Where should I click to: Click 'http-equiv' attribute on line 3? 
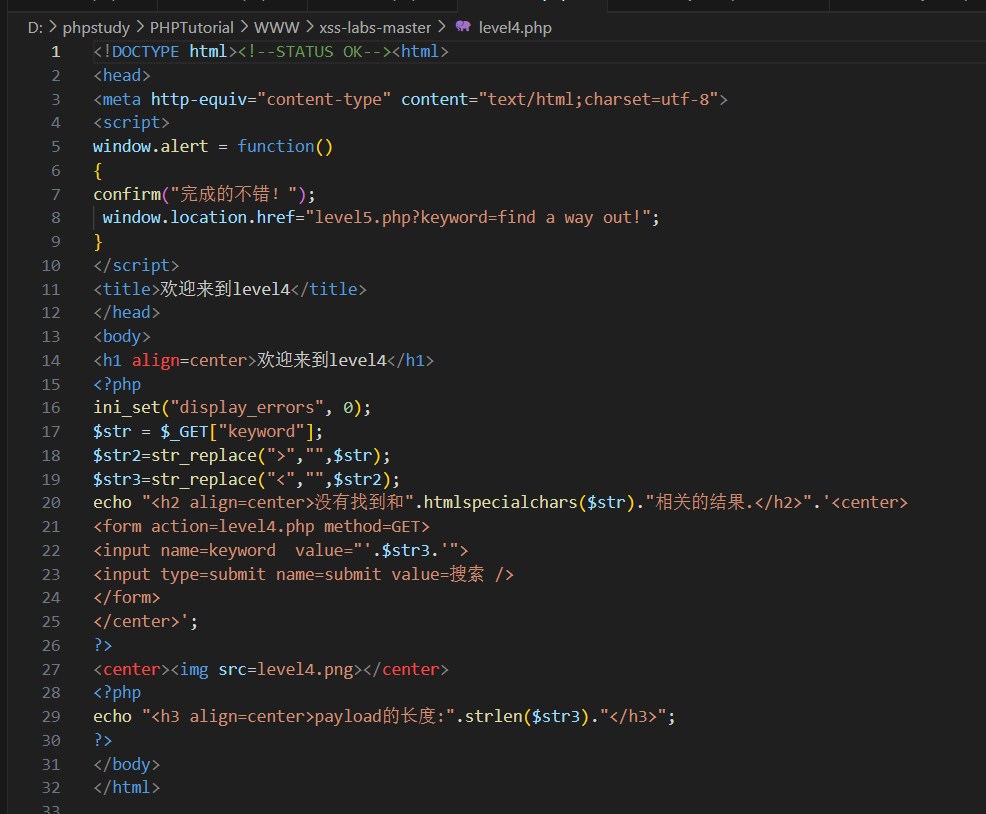coord(199,99)
